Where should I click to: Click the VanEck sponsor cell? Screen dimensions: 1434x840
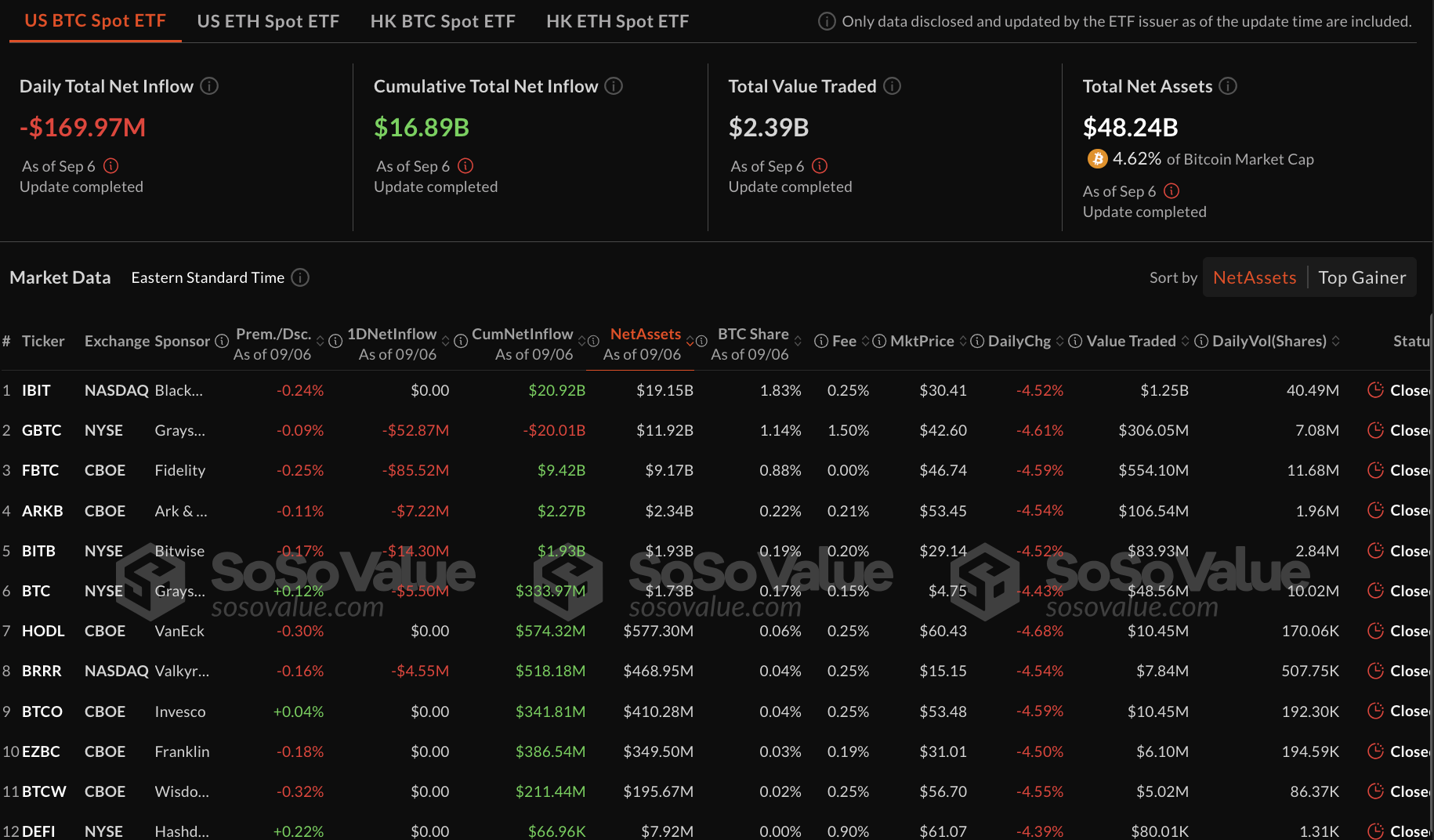click(x=179, y=631)
